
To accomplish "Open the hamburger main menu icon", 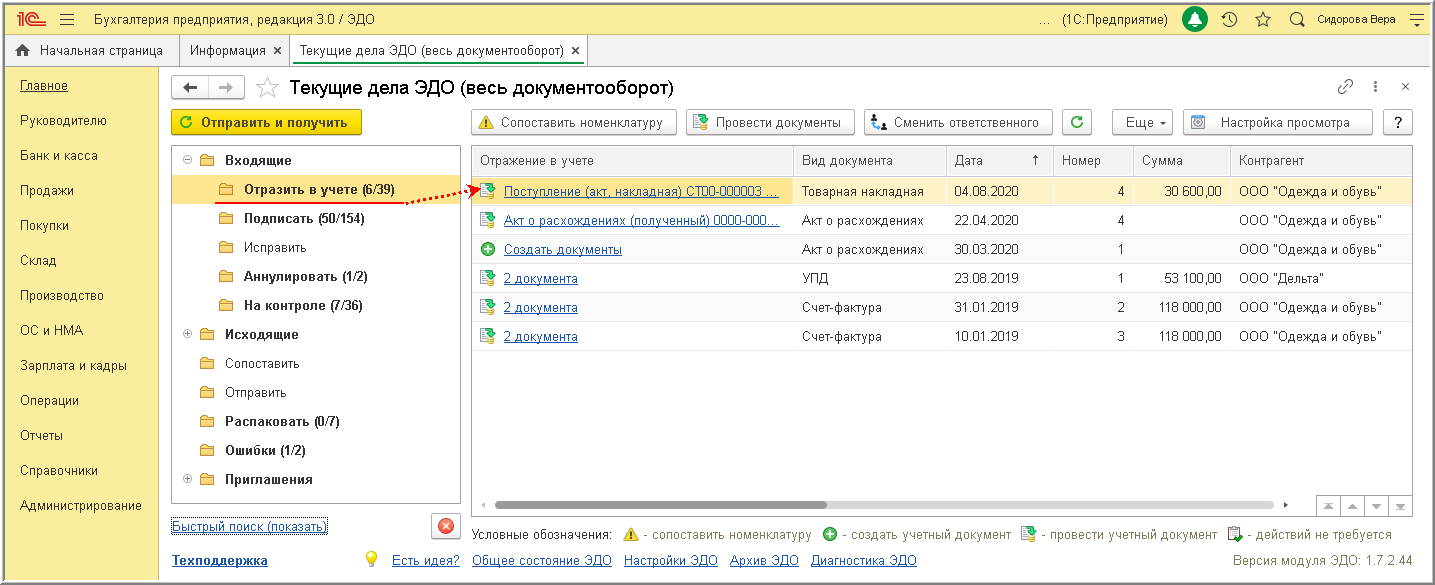I will point(67,19).
